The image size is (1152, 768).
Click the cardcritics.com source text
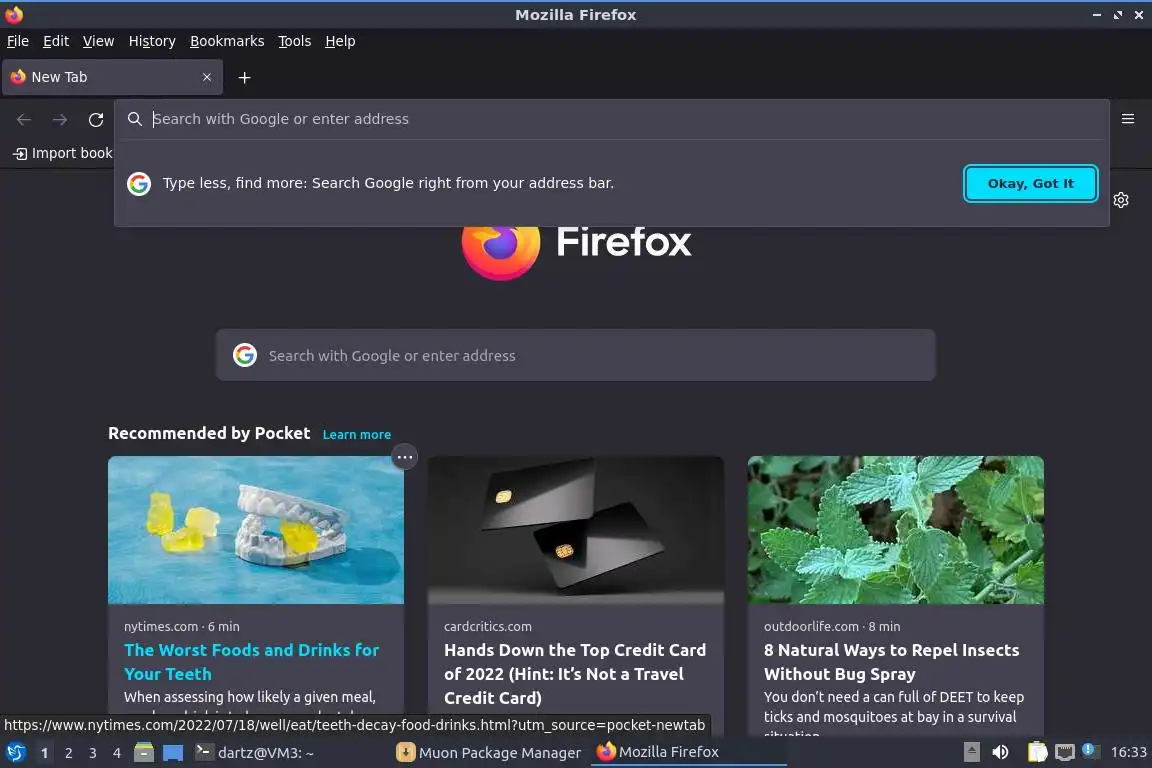pos(488,627)
